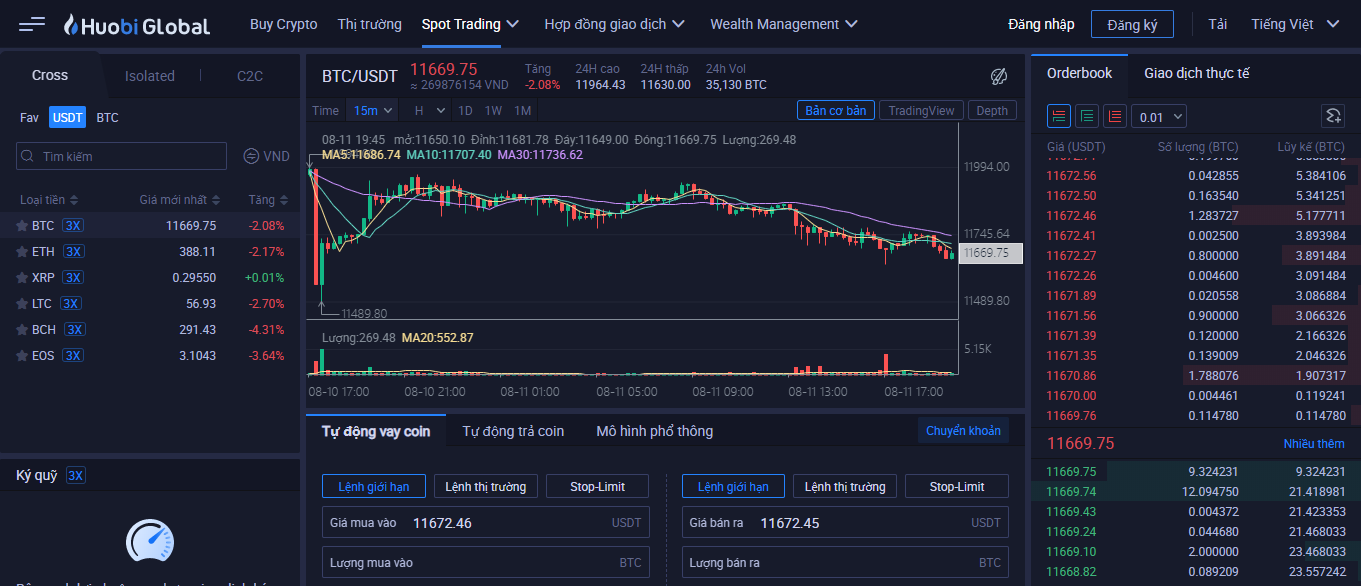Select the TradingView chart mode

tap(921, 110)
